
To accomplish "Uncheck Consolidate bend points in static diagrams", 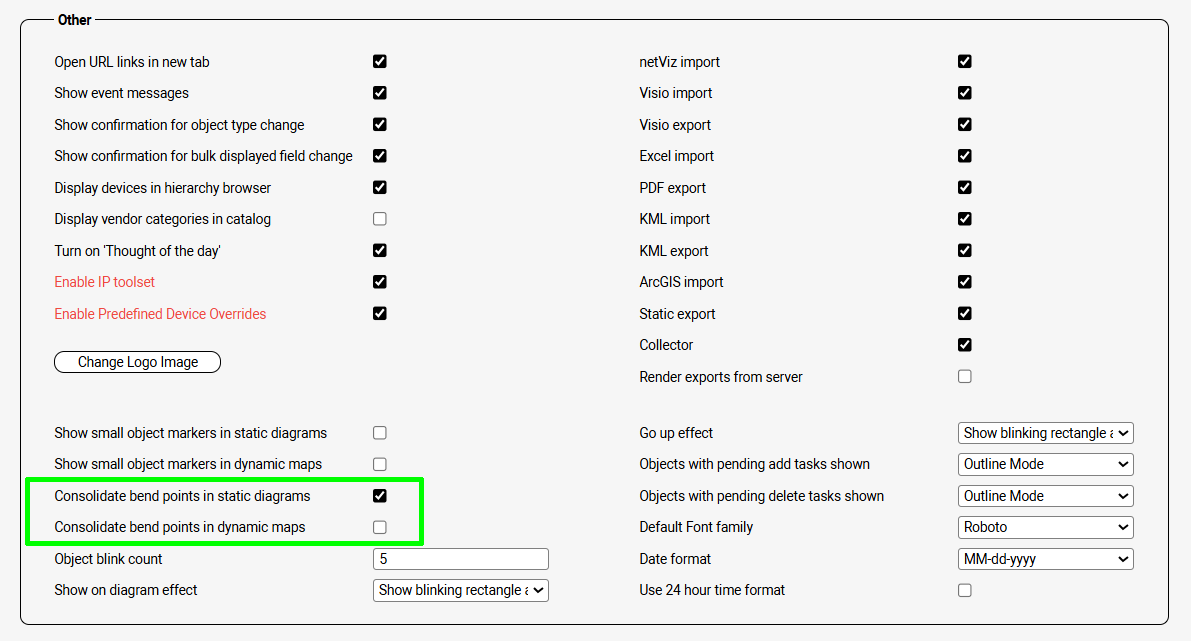I will [380, 496].
